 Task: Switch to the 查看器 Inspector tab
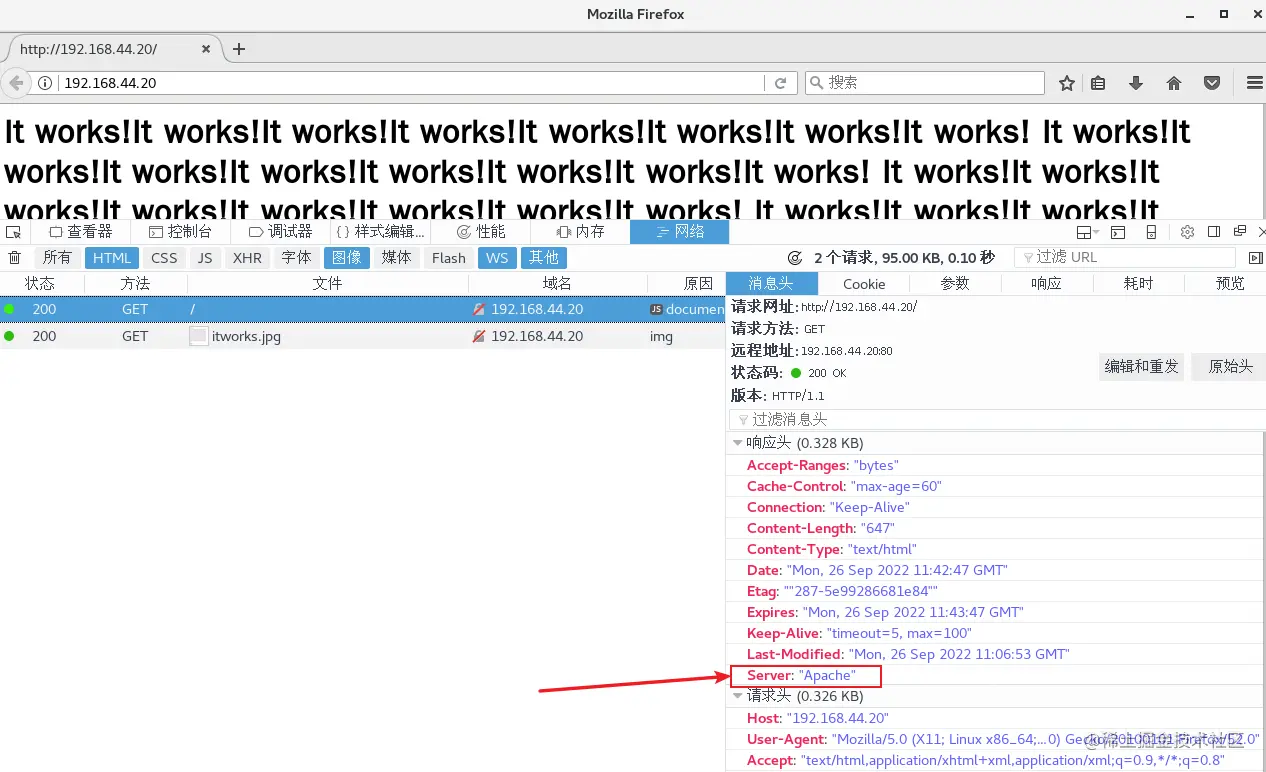tap(81, 232)
